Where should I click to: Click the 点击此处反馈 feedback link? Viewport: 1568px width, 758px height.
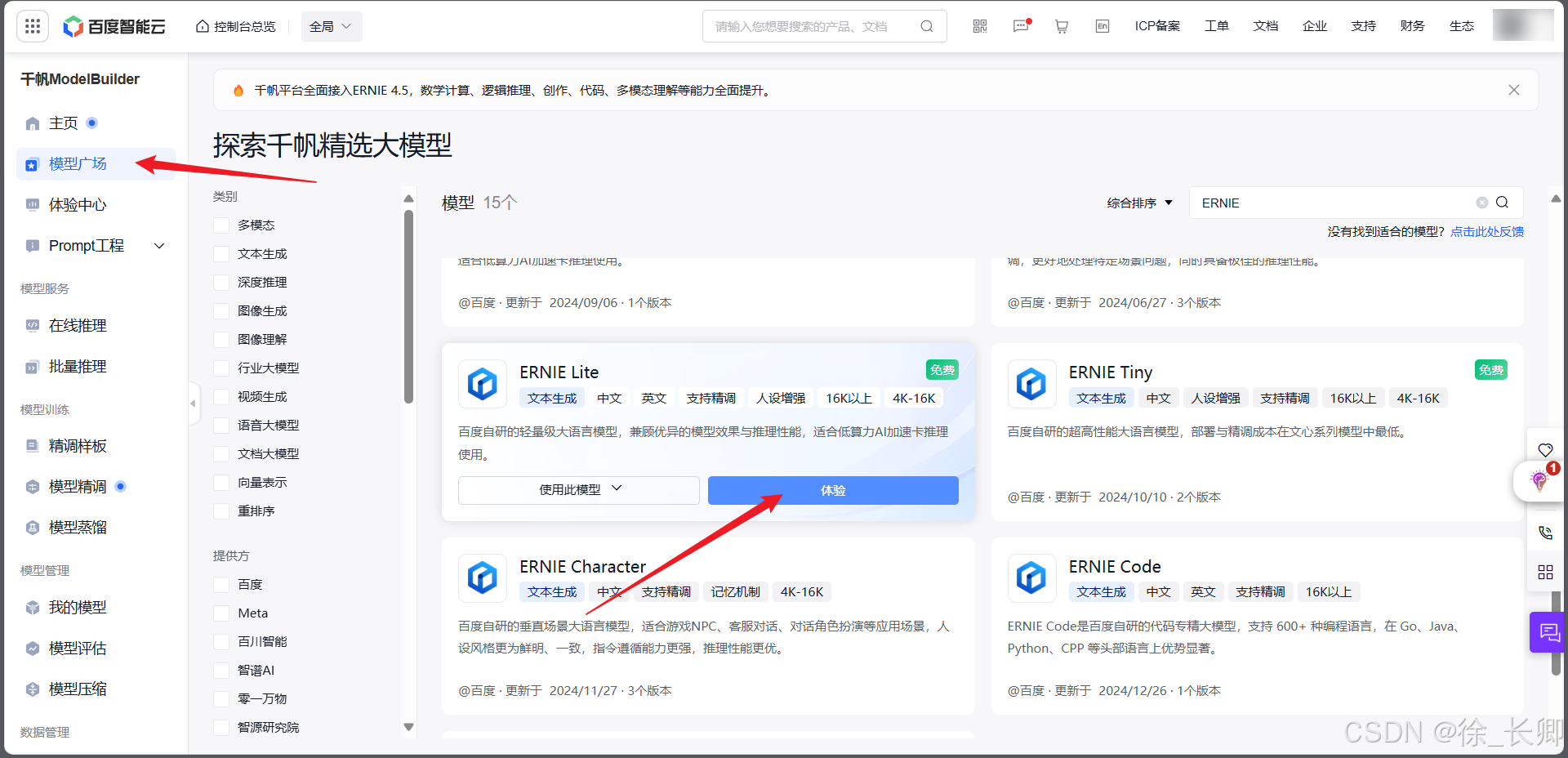pyautogui.click(x=1487, y=232)
